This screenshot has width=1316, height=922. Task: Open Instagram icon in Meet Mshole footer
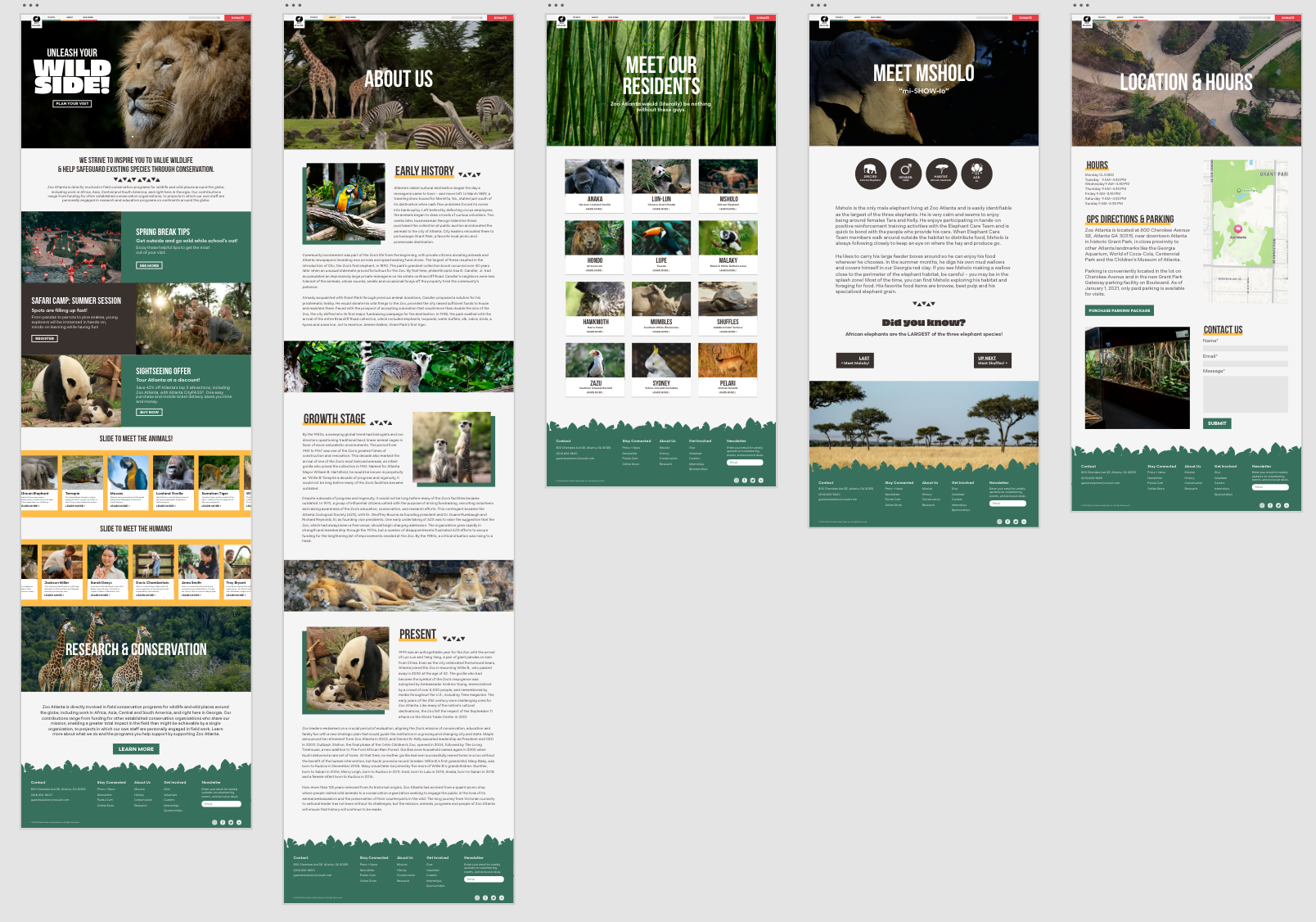click(998, 522)
